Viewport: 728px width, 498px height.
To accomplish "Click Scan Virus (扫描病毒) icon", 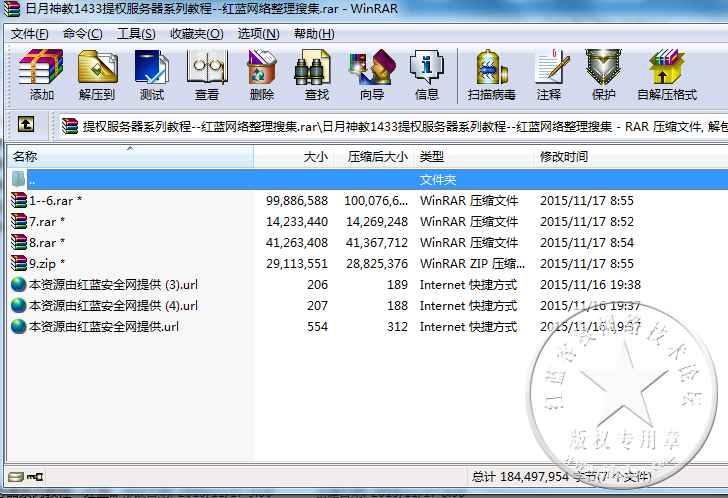I will click(491, 74).
